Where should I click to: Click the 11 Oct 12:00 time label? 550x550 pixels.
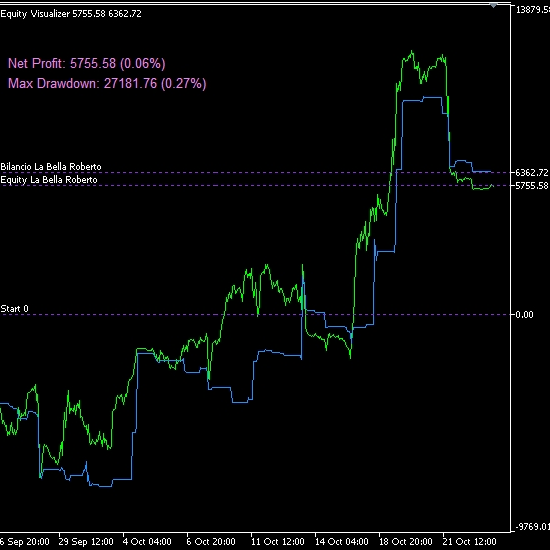coord(278,542)
